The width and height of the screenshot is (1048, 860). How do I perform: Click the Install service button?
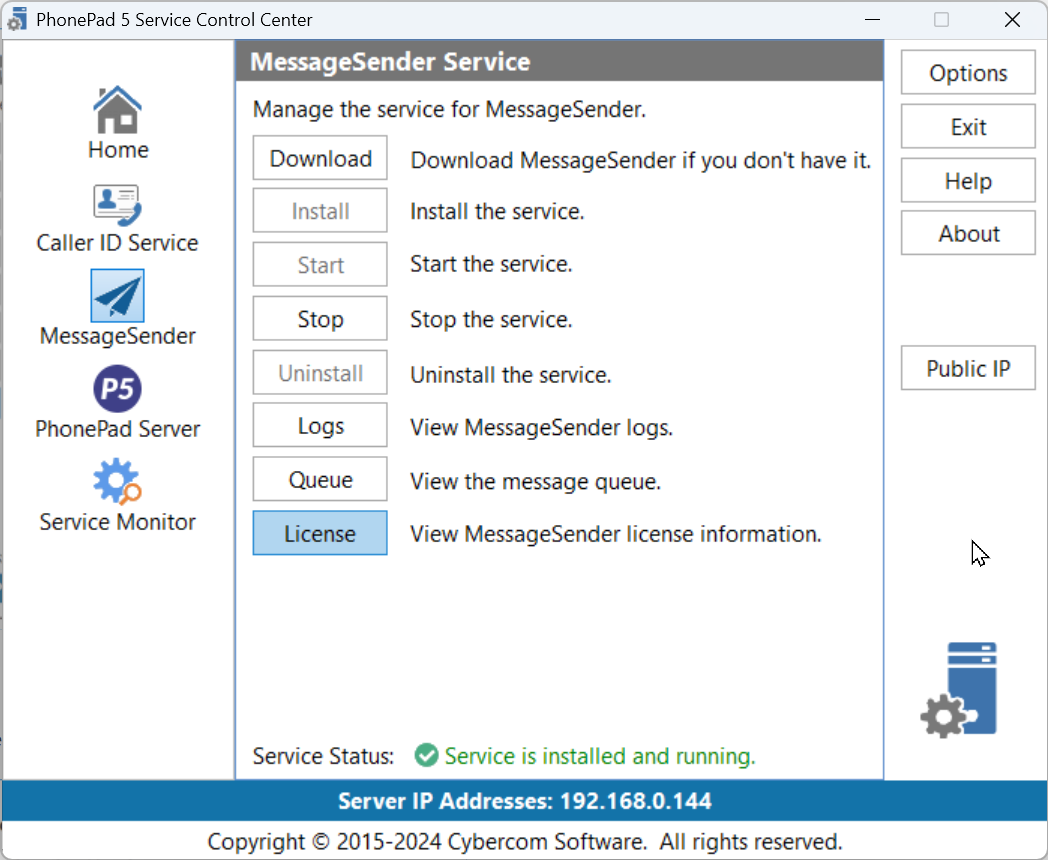pyautogui.click(x=320, y=211)
